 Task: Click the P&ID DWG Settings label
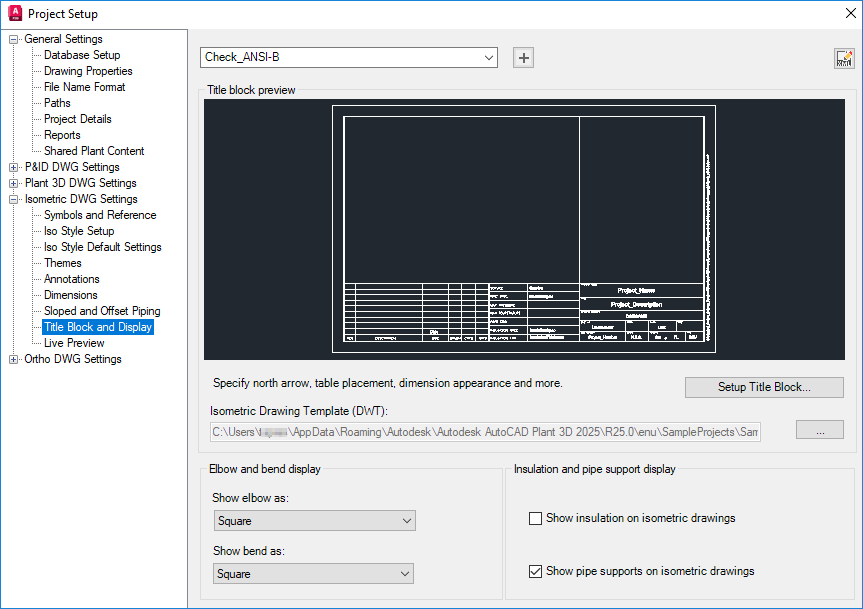72,167
